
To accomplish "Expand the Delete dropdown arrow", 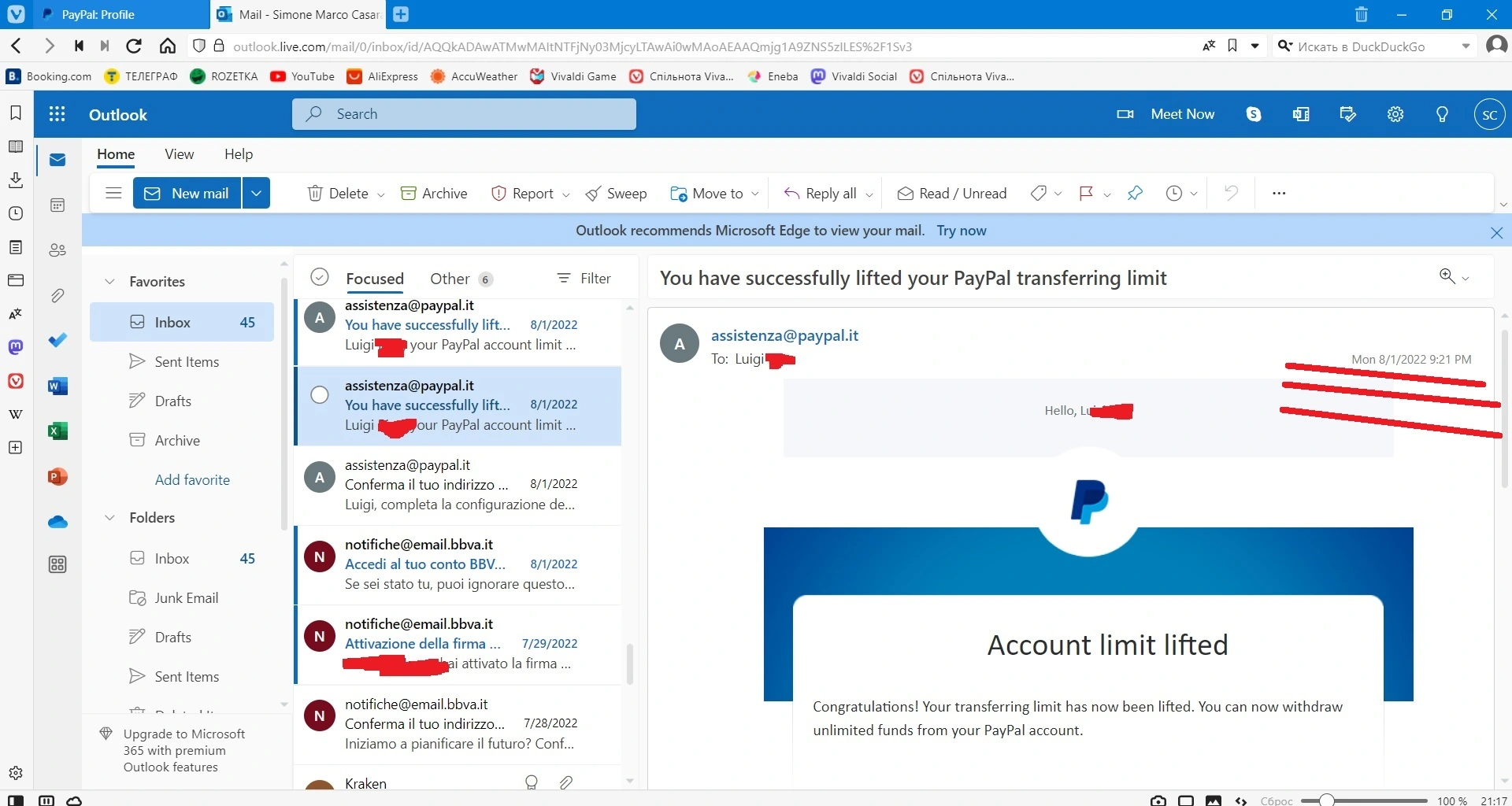I will point(381,194).
